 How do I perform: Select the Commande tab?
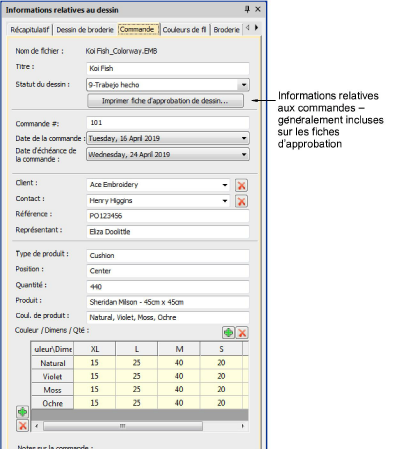pyautogui.click(x=137, y=29)
